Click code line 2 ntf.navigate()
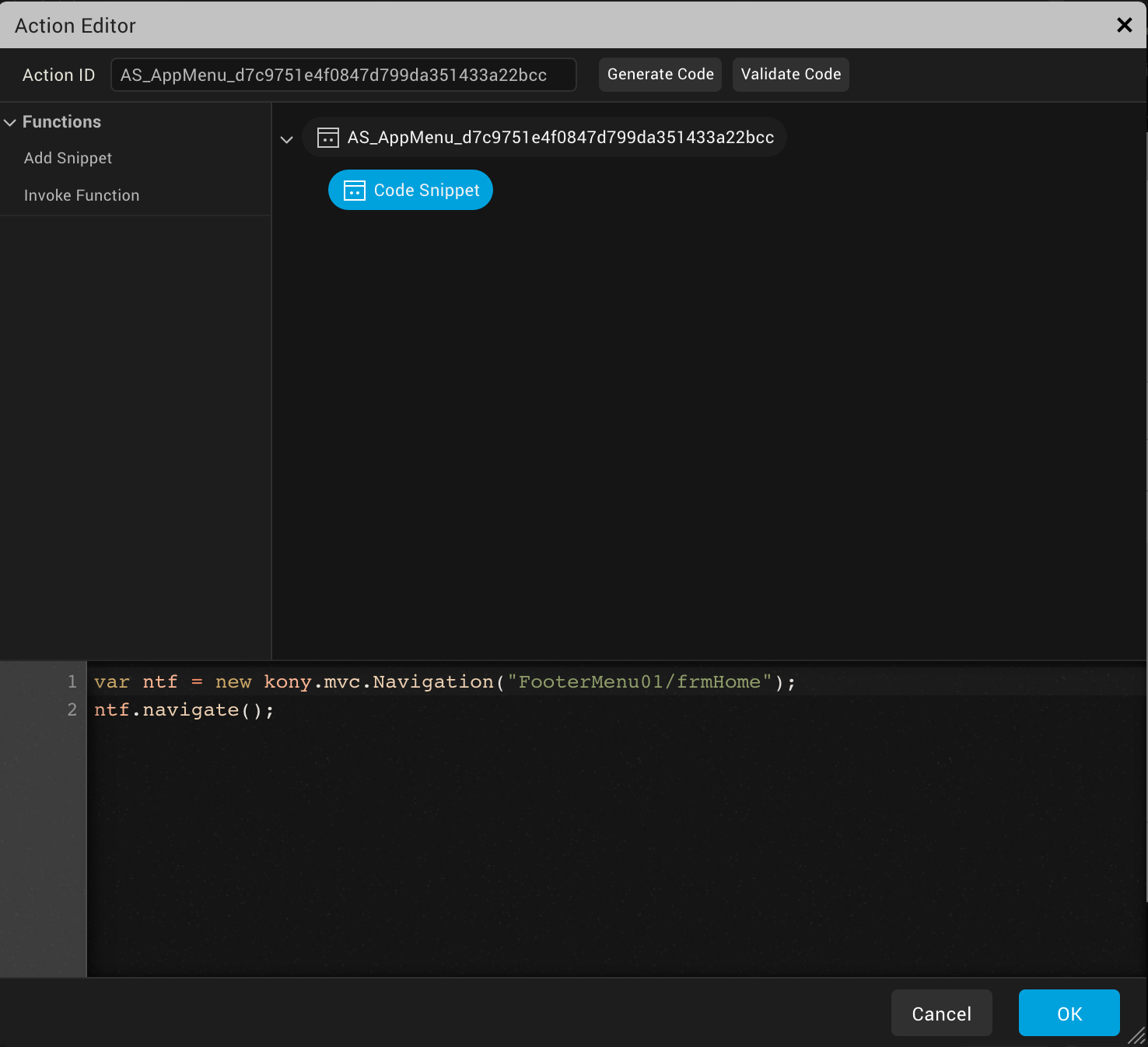This screenshot has height=1047, width=1148. click(184, 710)
